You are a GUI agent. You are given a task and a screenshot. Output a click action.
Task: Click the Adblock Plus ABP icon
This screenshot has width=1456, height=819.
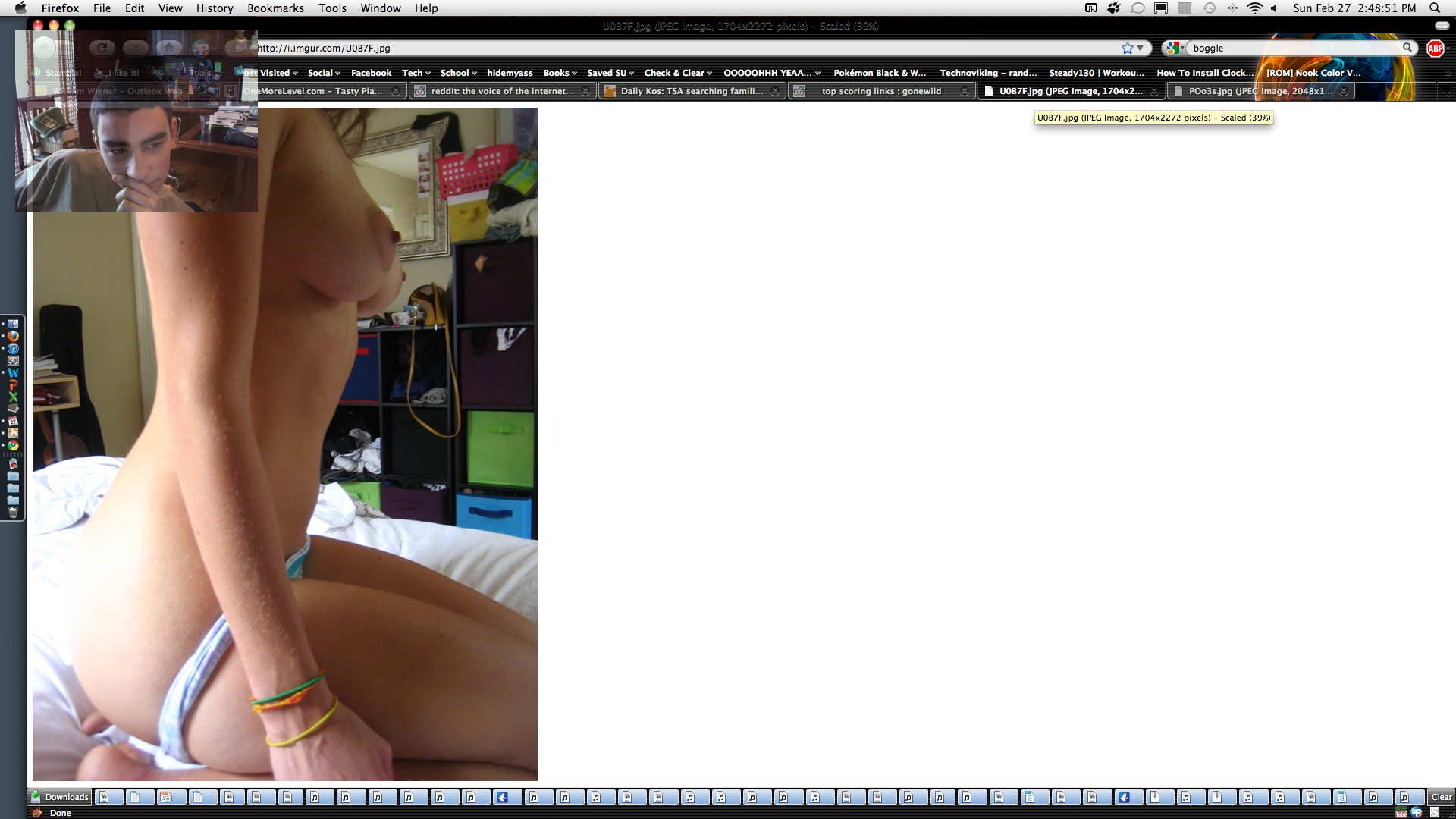[1435, 48]
